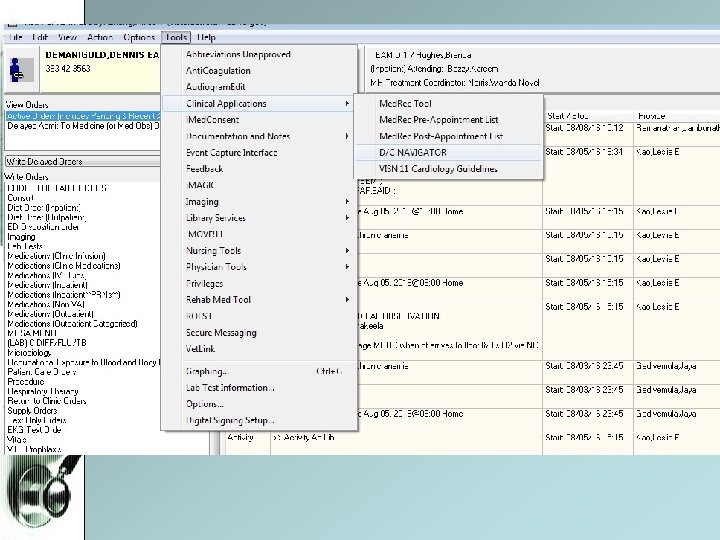This screenshot has width=720, height=540.
Task: Select (LAB) C DIFF/FLU/TB order
Action: [x=47, y=343]
